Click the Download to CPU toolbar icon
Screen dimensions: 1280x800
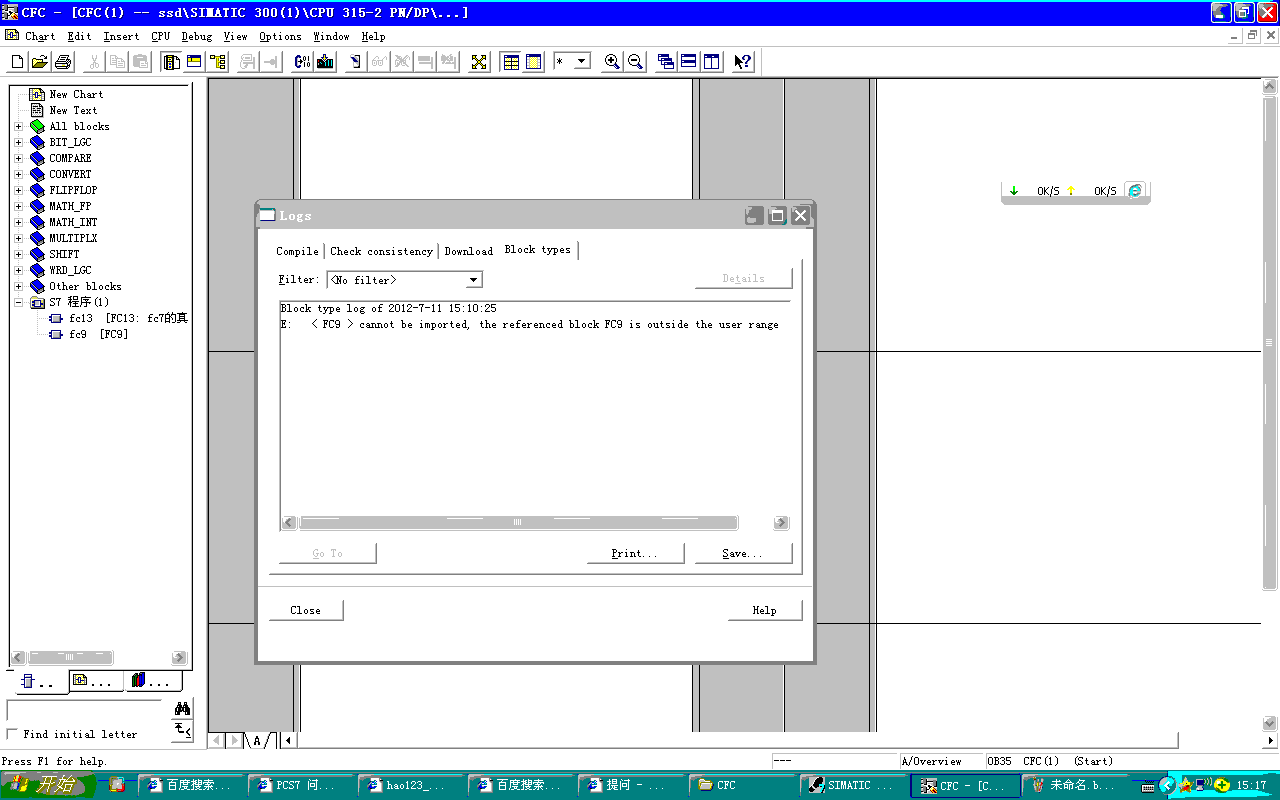coord(325,62)
